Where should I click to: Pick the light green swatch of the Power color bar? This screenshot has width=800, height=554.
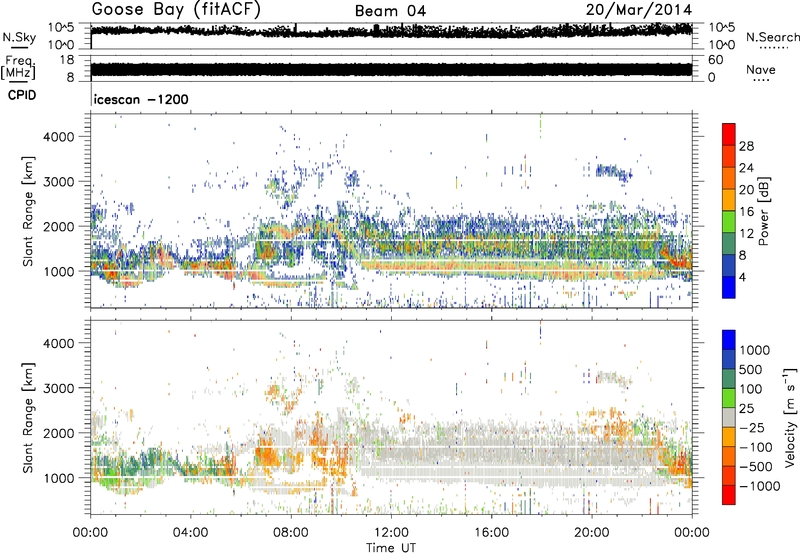(x=729, y=222)
